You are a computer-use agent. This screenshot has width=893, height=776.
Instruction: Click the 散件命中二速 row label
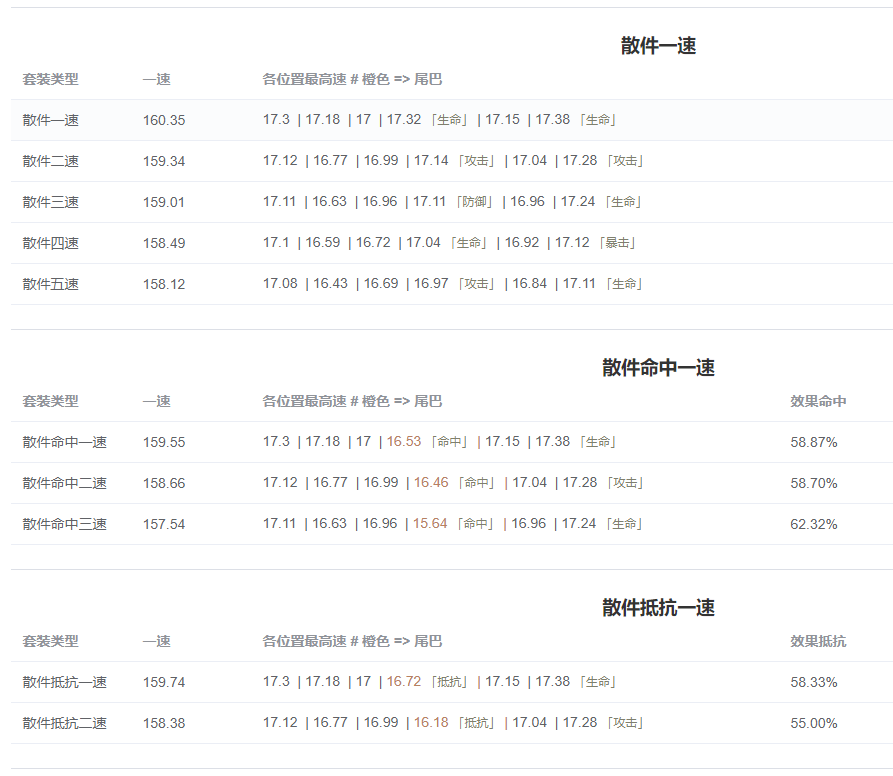click(x=64, y=483)
